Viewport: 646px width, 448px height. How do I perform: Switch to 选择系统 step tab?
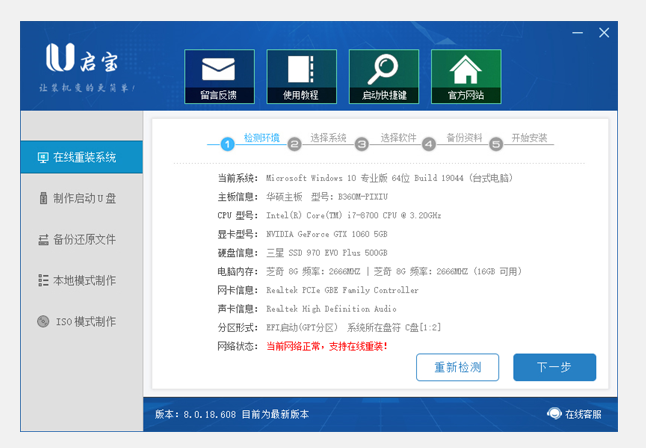pyautogui.click(x=328, y=138)
